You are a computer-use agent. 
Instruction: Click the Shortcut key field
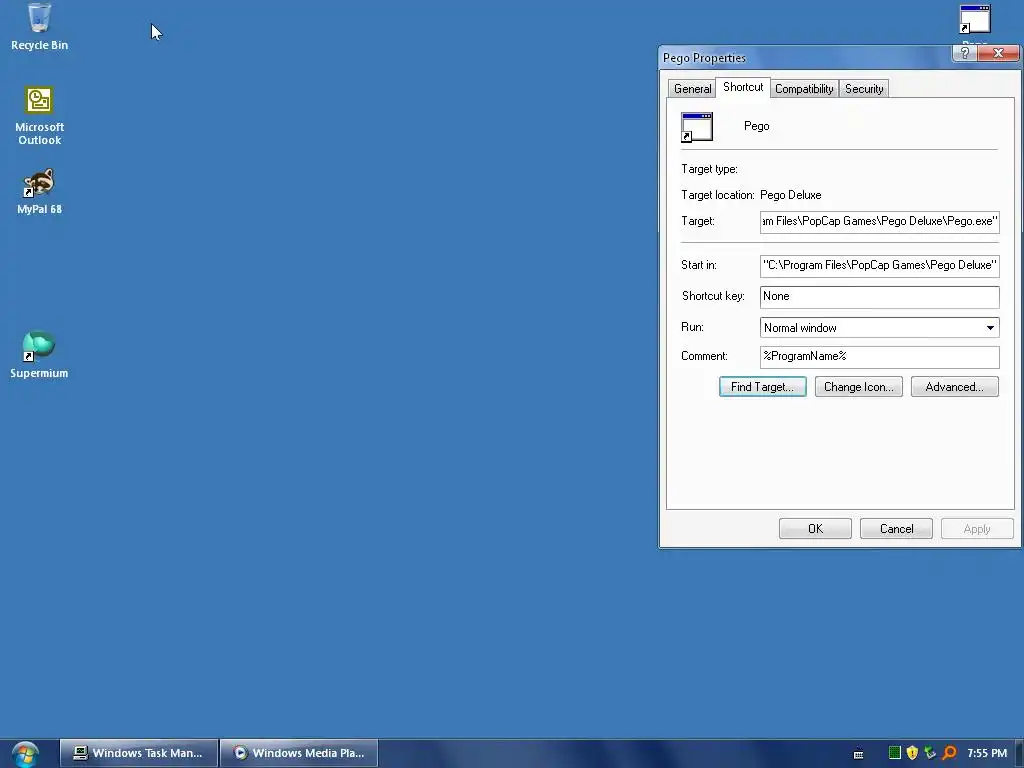coord(879,296)
